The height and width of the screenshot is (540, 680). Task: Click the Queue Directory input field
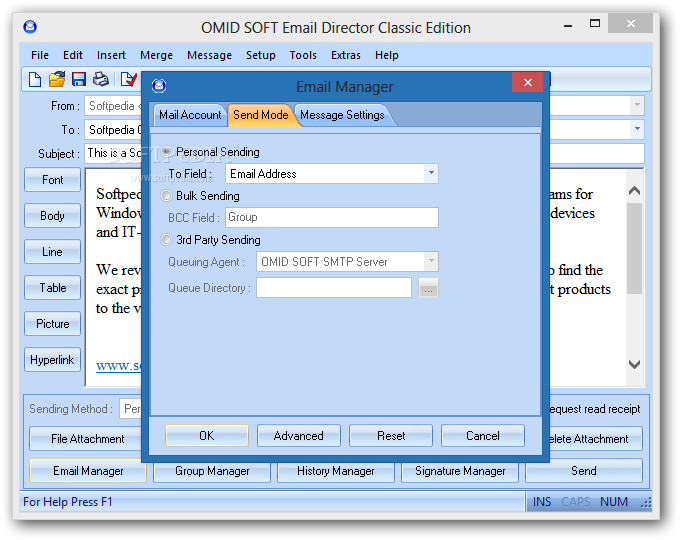[x=334, y=288]
